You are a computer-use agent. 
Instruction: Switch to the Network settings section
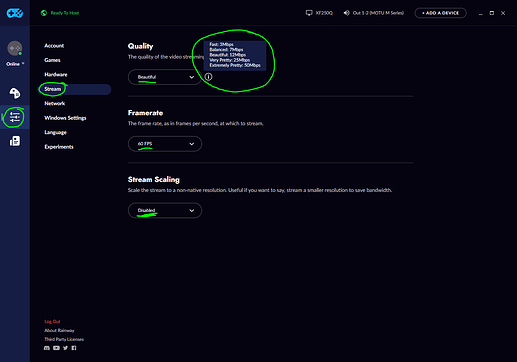[55, 103]
